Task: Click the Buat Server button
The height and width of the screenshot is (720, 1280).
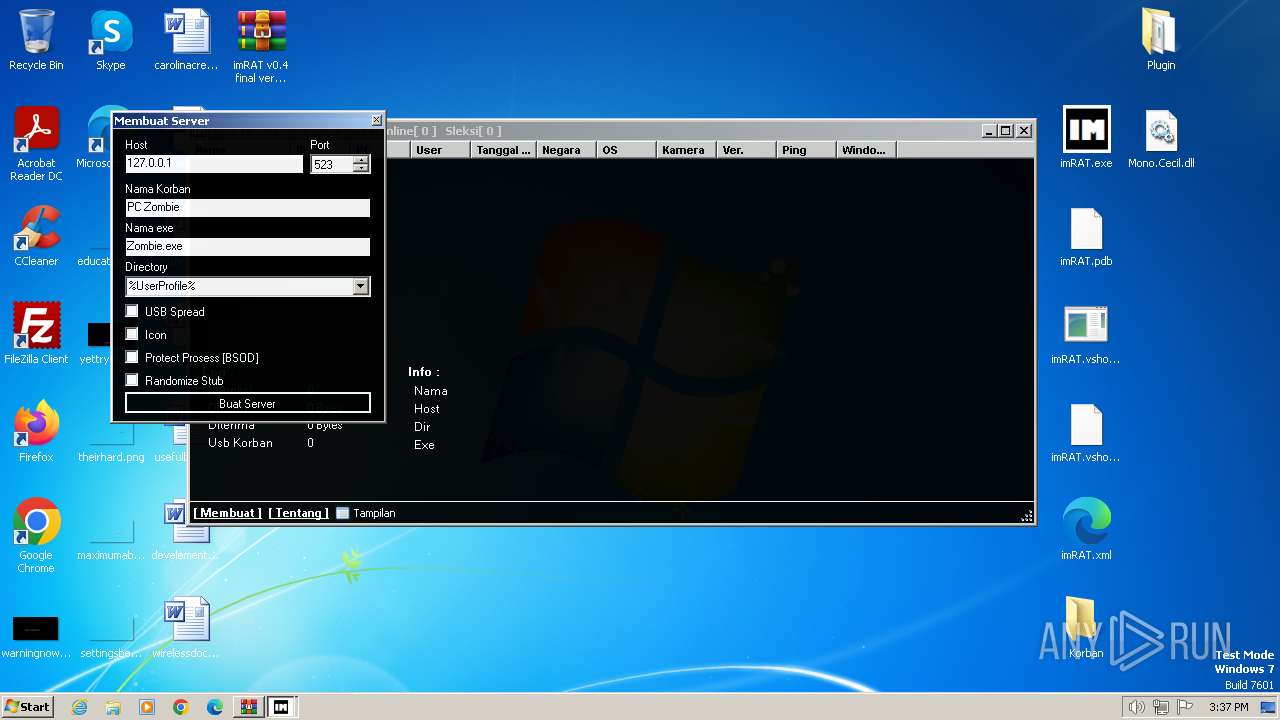Action: coord(248,403)
